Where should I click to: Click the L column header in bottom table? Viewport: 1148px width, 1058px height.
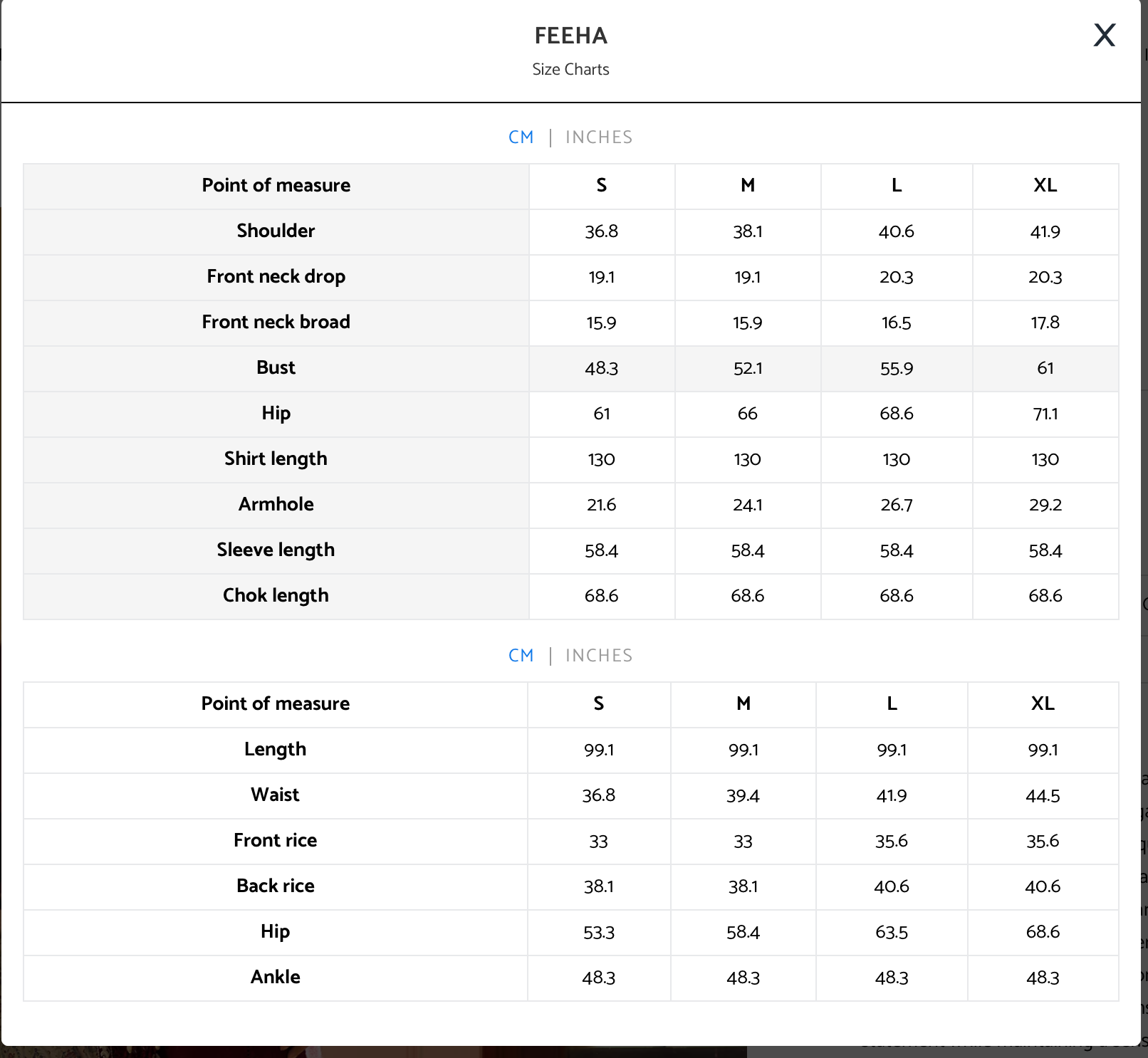892,703
